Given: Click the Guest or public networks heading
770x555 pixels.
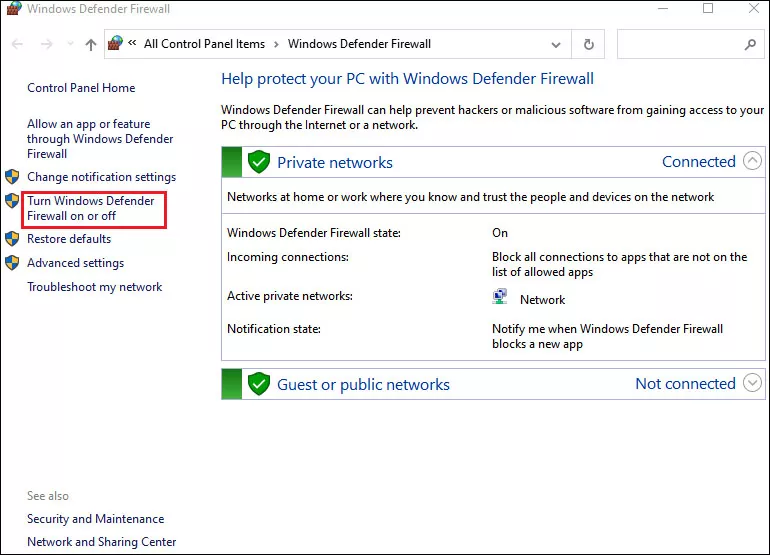Looking at the screenshot, I should pos(363,385).
